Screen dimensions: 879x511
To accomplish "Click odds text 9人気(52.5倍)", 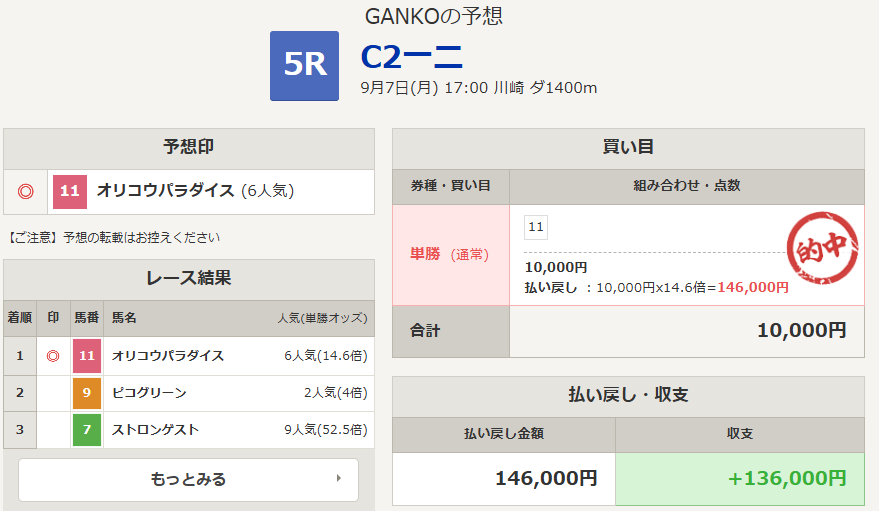I will (x=326, y=430).
